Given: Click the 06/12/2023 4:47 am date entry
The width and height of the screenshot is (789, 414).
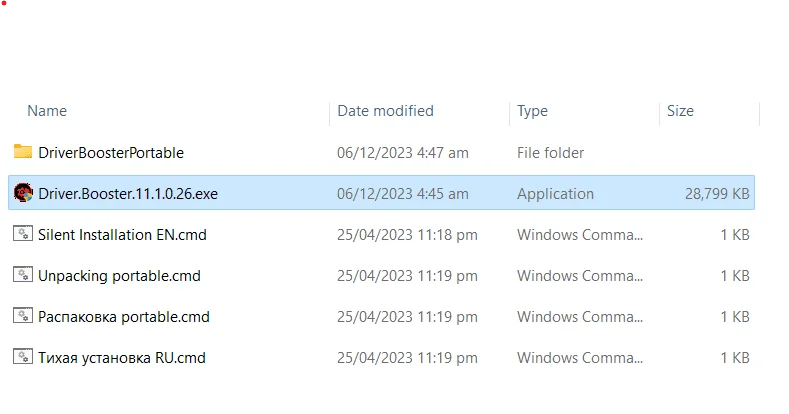Looking at the screenshot, I should tap(403, 152).
